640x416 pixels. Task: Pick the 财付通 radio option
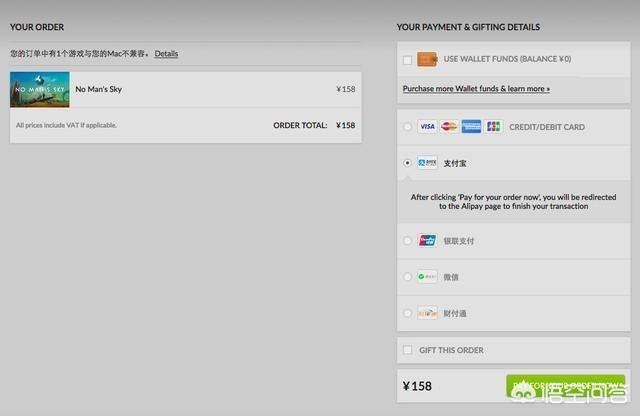407,313
